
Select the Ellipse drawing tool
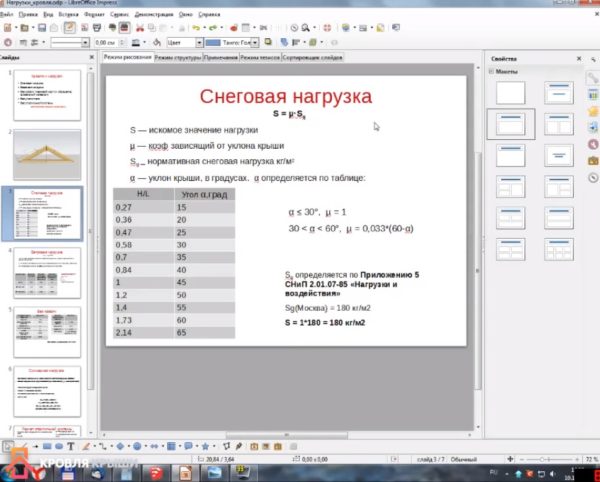59,446
